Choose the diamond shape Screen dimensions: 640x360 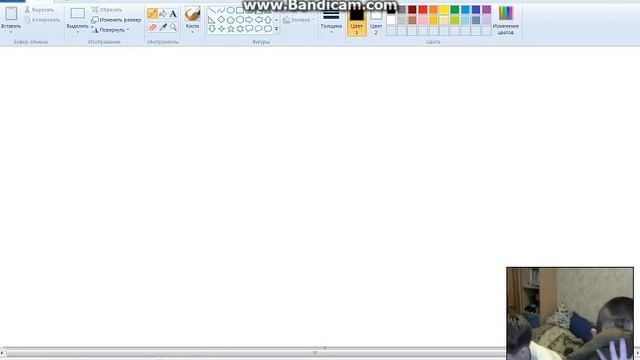(x=221, y=20)
